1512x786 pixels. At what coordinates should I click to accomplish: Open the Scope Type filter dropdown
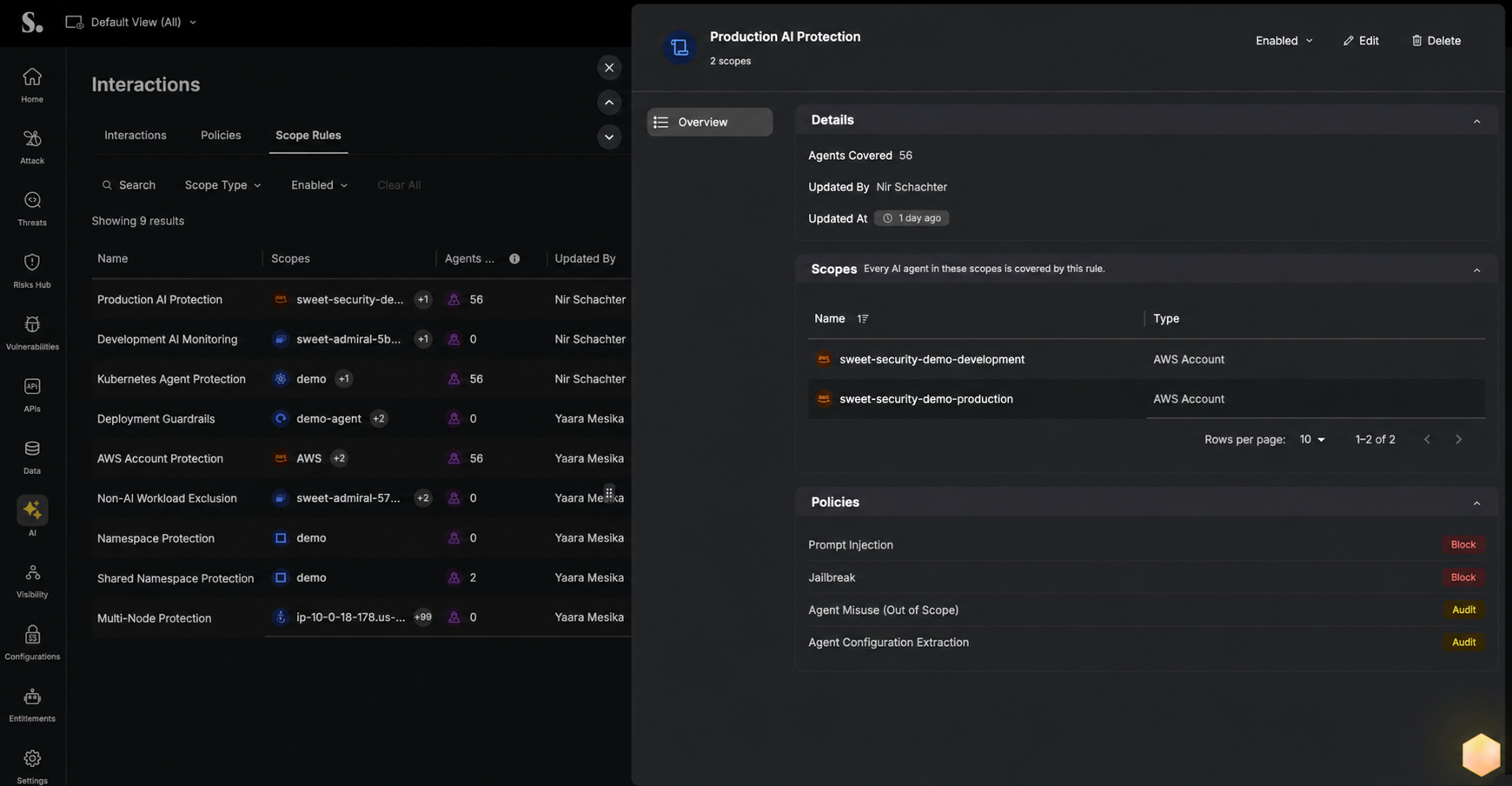(x=222, y=185)
